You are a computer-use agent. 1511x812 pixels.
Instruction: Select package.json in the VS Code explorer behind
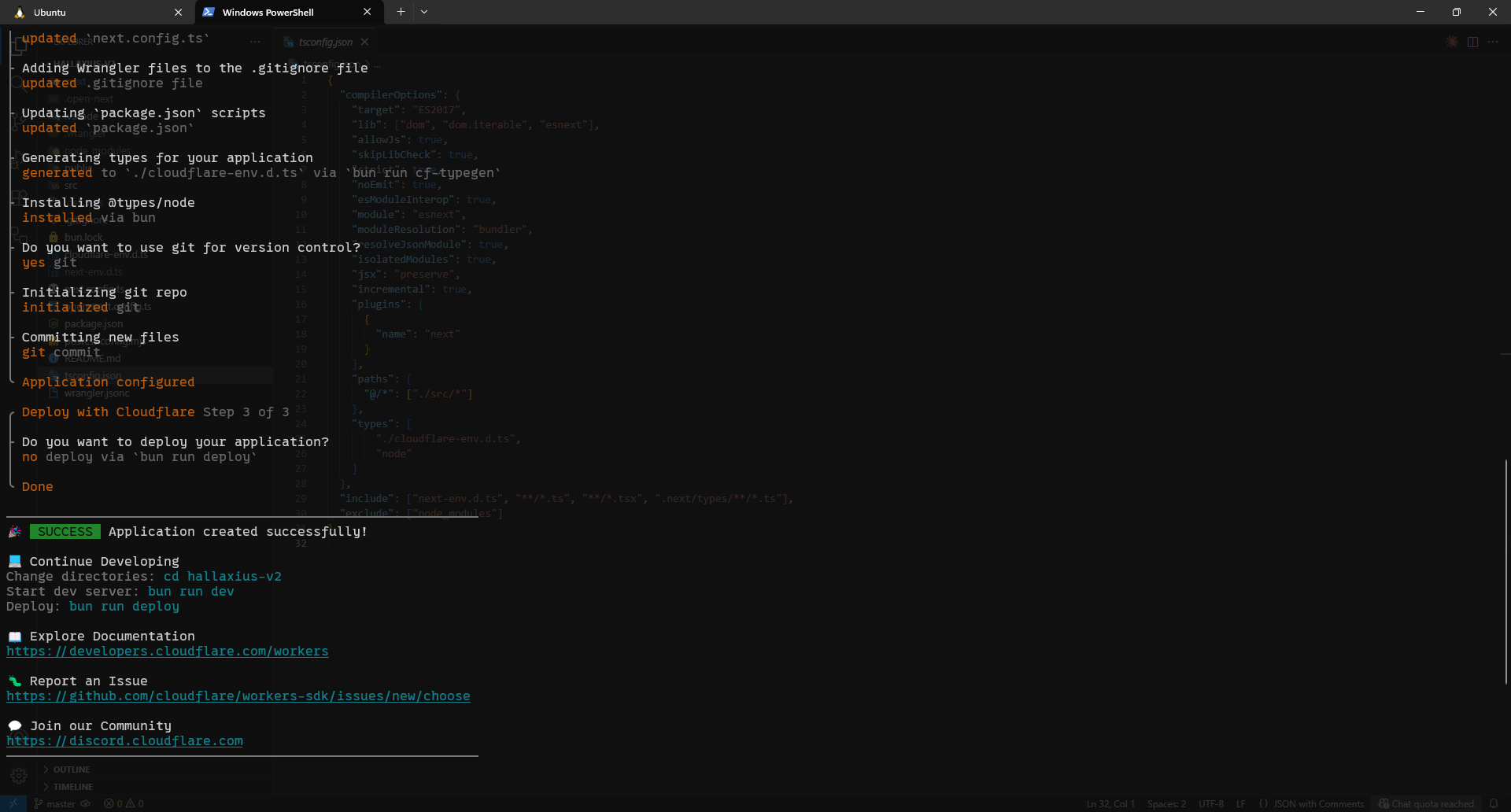[93, 323]
